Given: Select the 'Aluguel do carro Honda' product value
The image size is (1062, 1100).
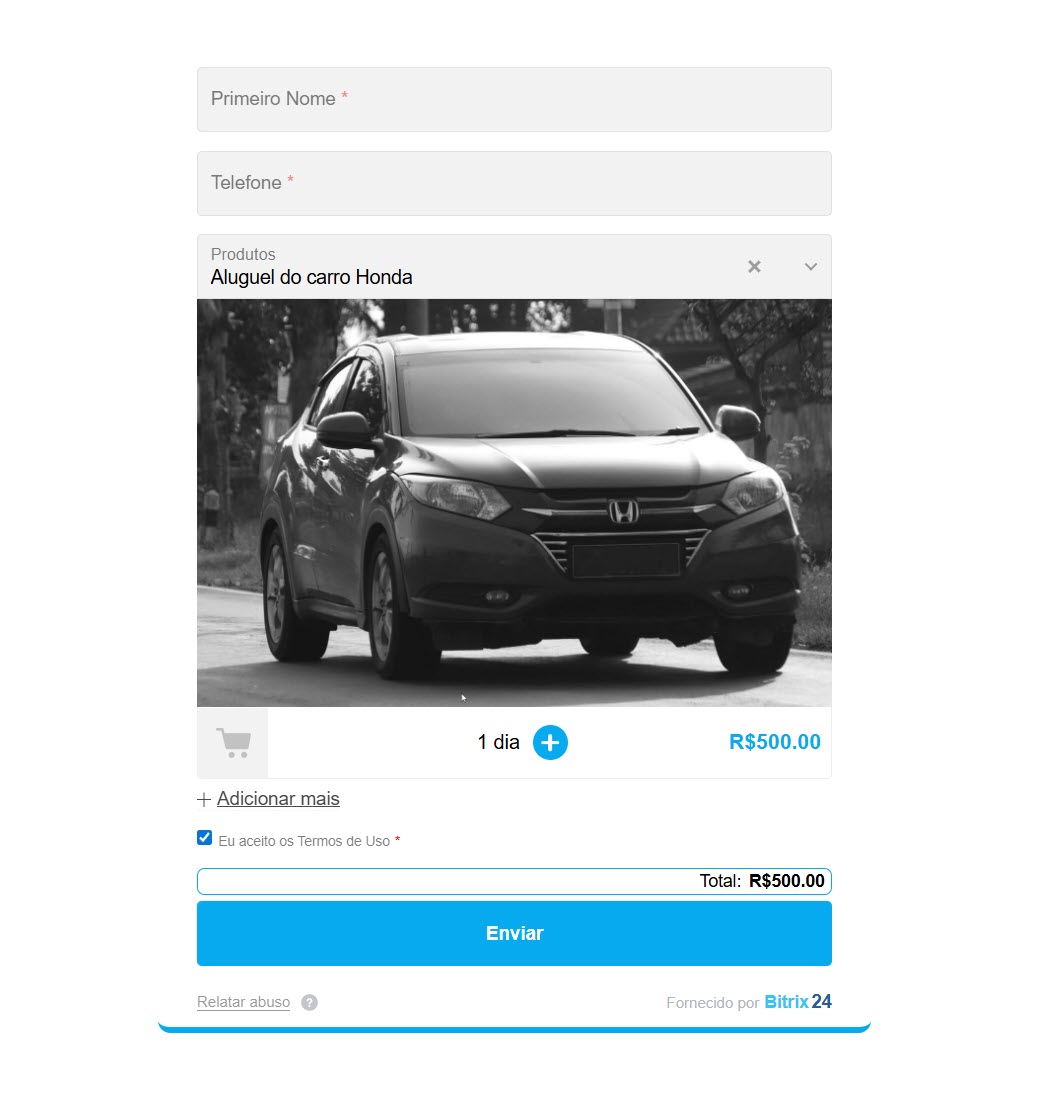Looking at the screenshot, I should (x=311, y=277).
